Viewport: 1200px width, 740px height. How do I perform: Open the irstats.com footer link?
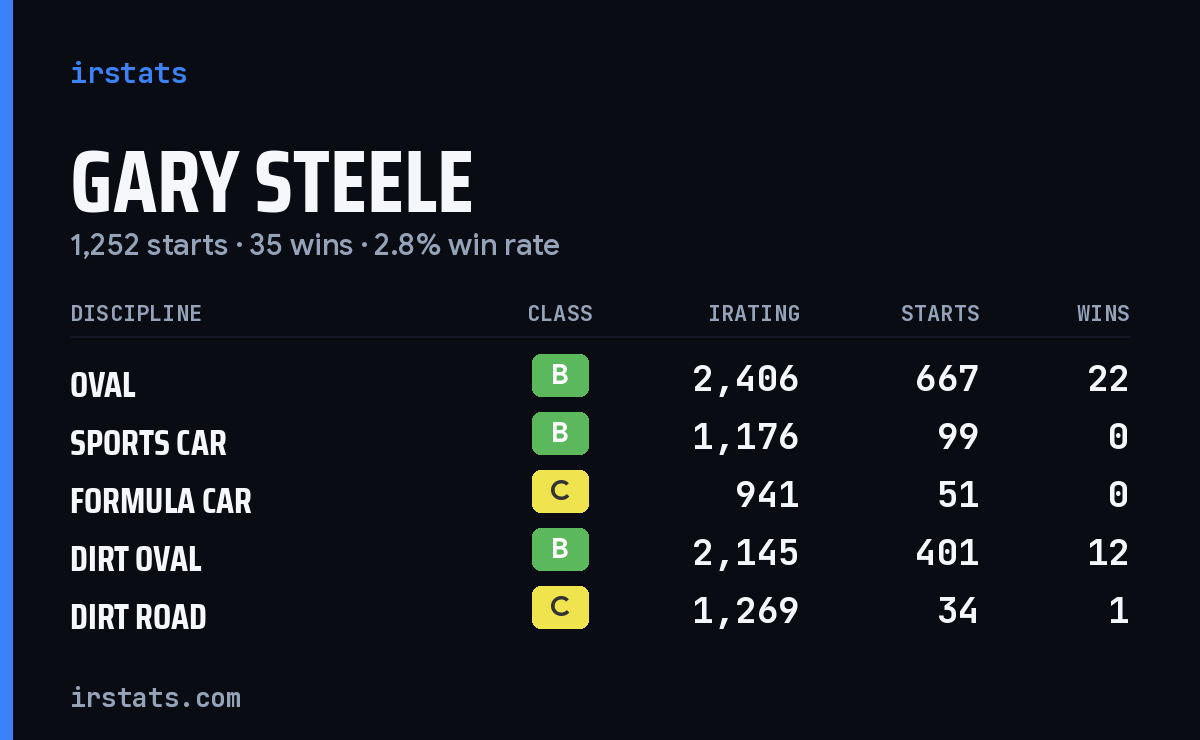point(155,697)
